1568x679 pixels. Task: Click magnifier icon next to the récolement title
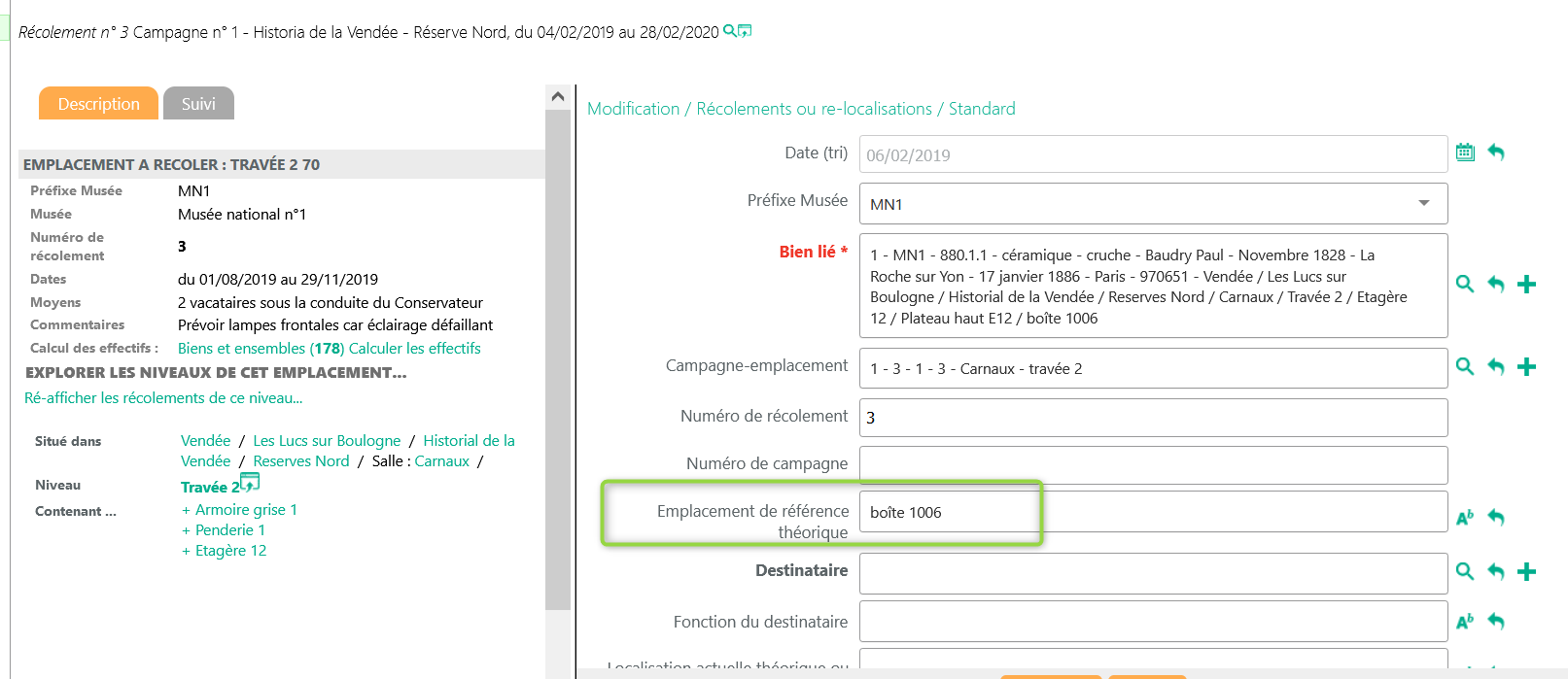click(x=730, y=31)
